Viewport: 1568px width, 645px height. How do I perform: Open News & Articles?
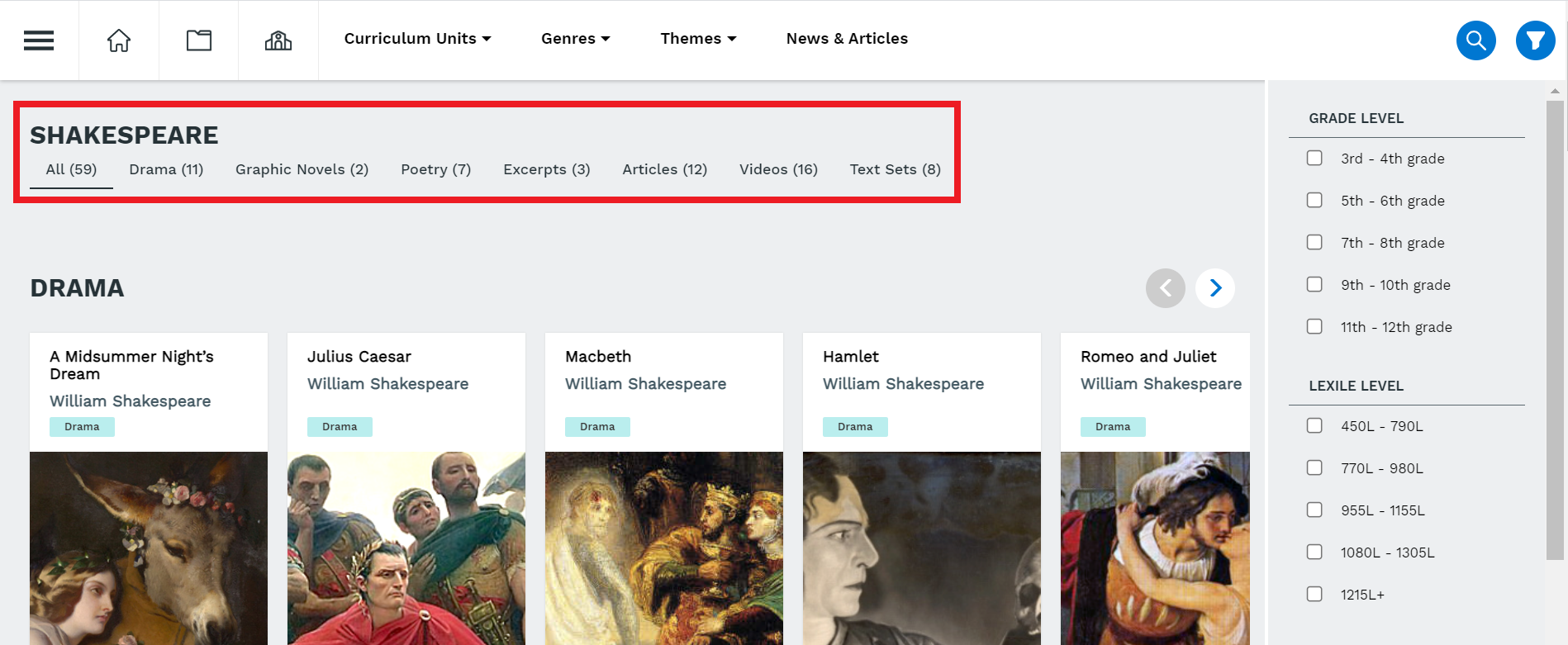pos(847,39)
